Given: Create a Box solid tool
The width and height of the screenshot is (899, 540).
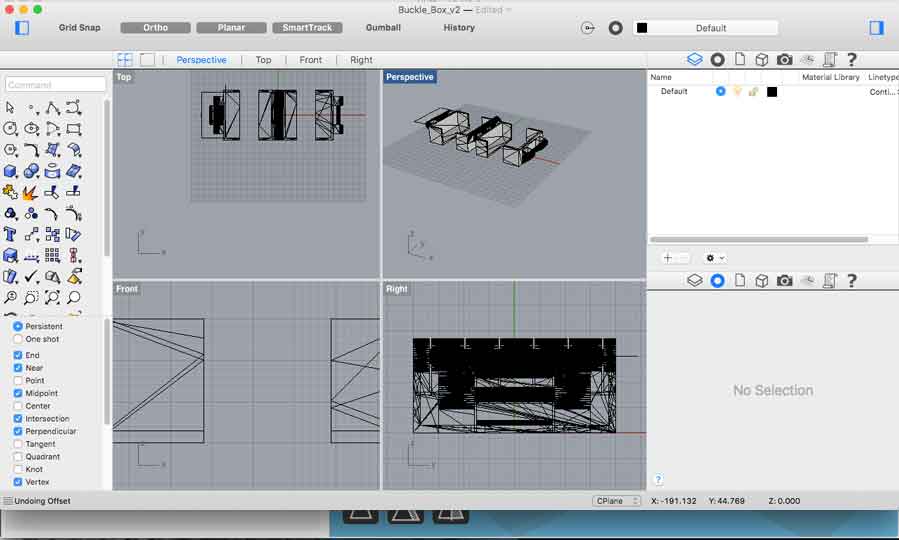Looking at the screenshot, I should click(10, 171).
